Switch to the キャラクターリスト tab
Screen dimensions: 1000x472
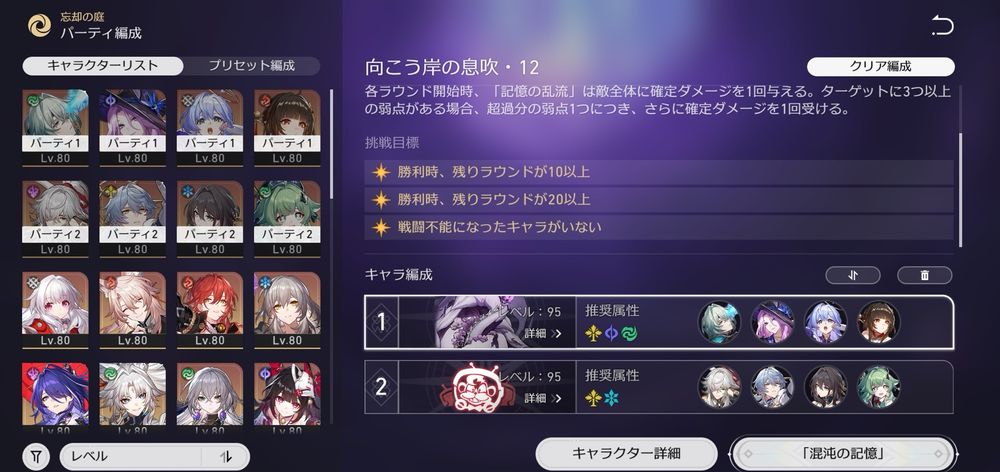[103, 66]
